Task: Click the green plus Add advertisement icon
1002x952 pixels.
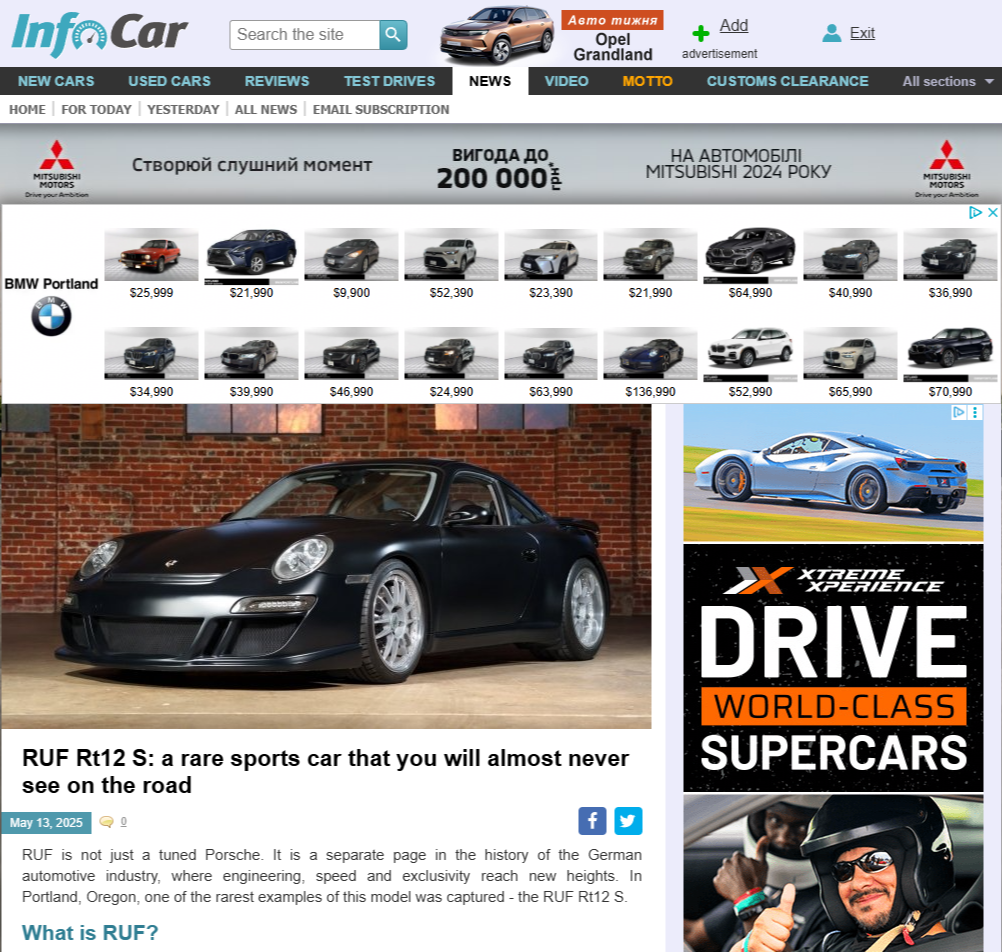Action: tap(700, 33)
